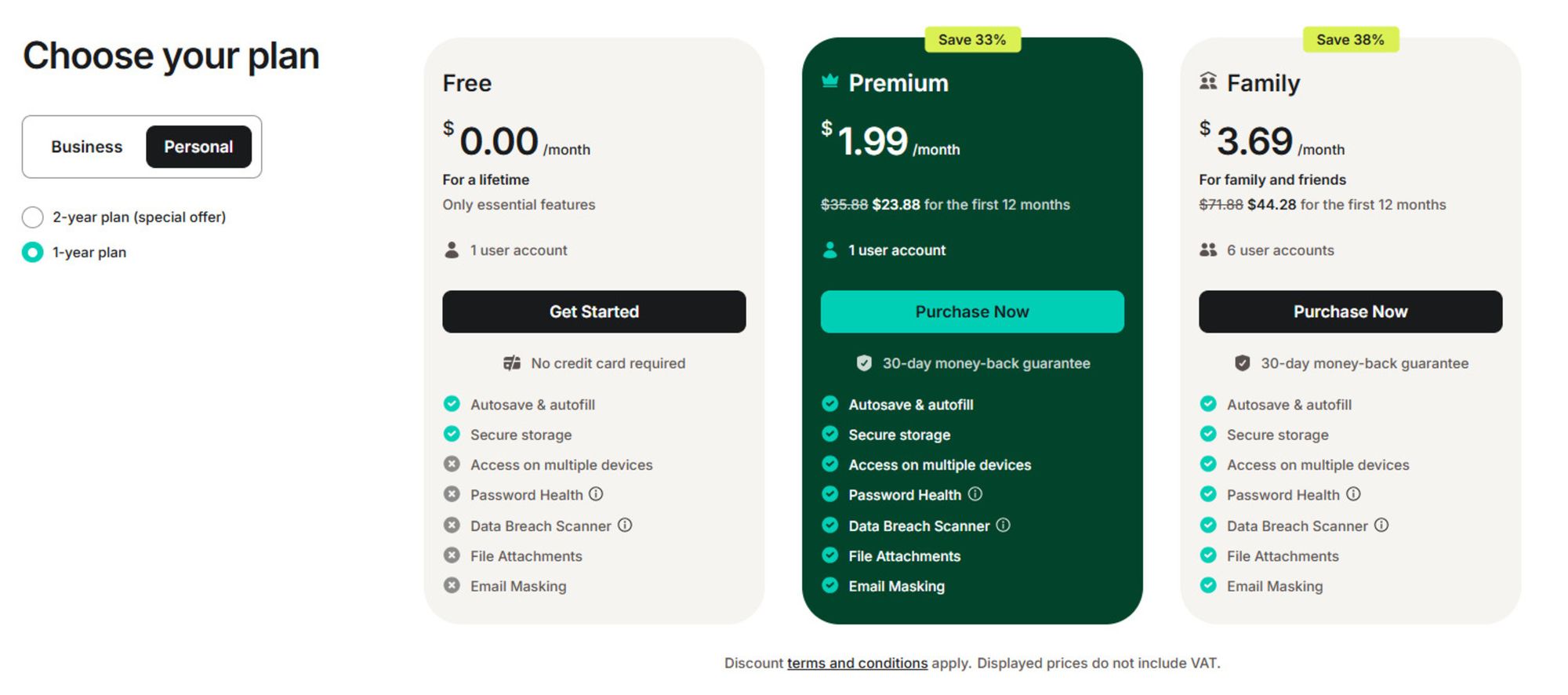Click Family plan Data Breach Scanner info icon
The image size is (1568, 695).
click(1381, 525)
